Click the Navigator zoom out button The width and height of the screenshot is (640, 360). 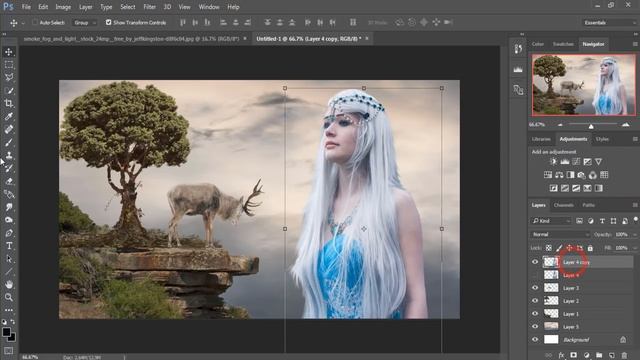tap(560, 125)
